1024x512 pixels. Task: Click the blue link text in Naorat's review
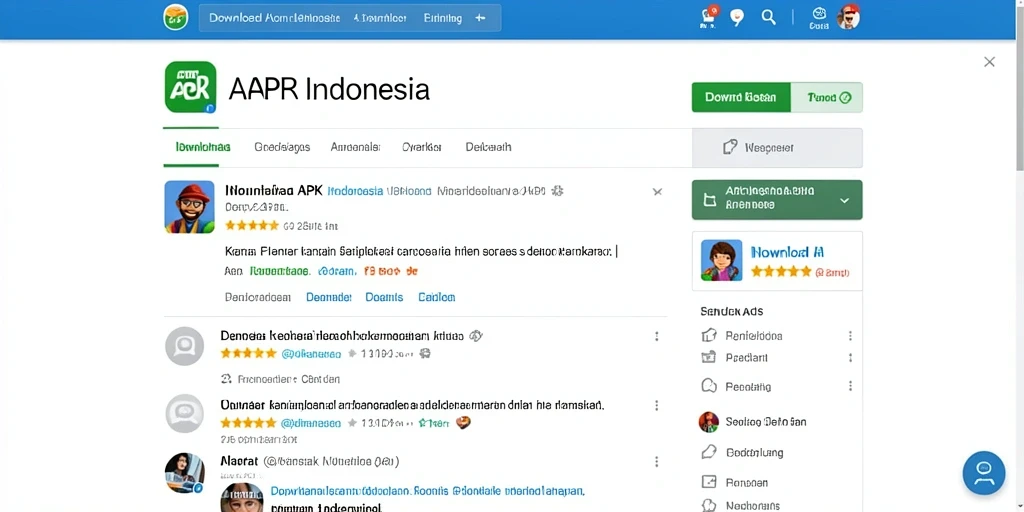point(427,490)
